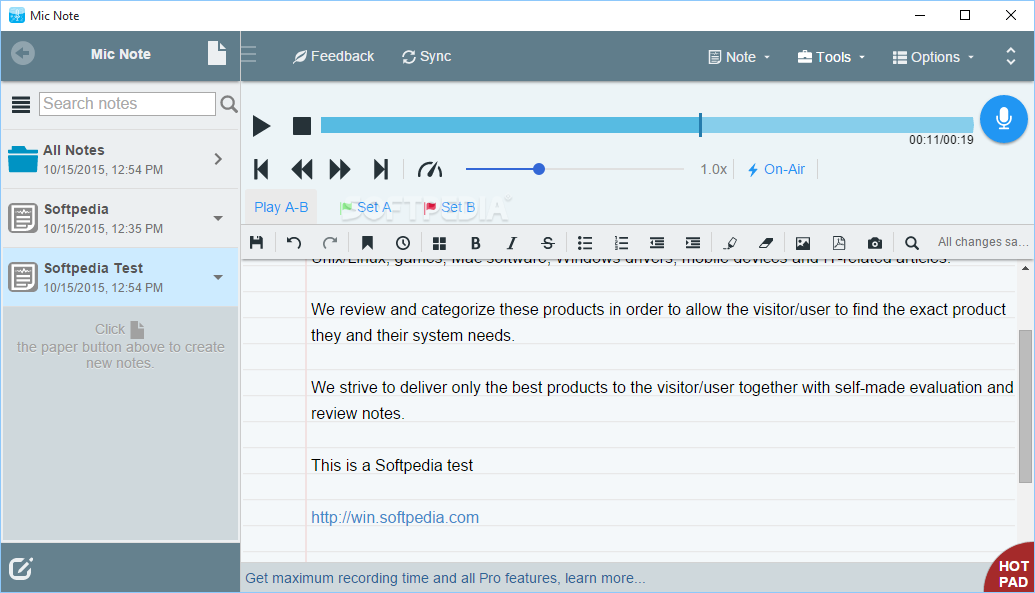Play the audio recording
This screenshot has height=593, width=1035.
tap(261, 125)
